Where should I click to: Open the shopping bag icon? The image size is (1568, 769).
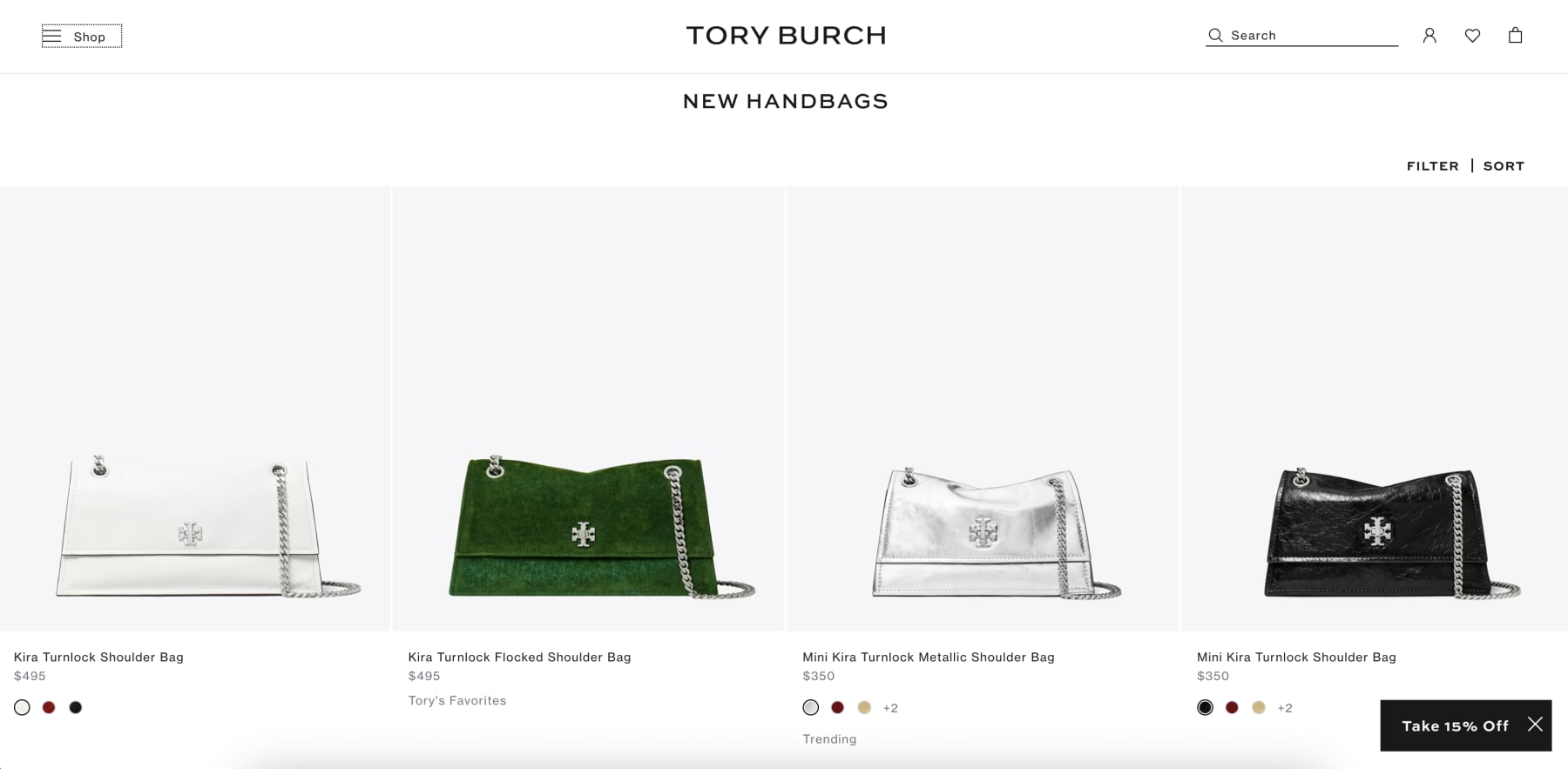tap(1516, 35)
